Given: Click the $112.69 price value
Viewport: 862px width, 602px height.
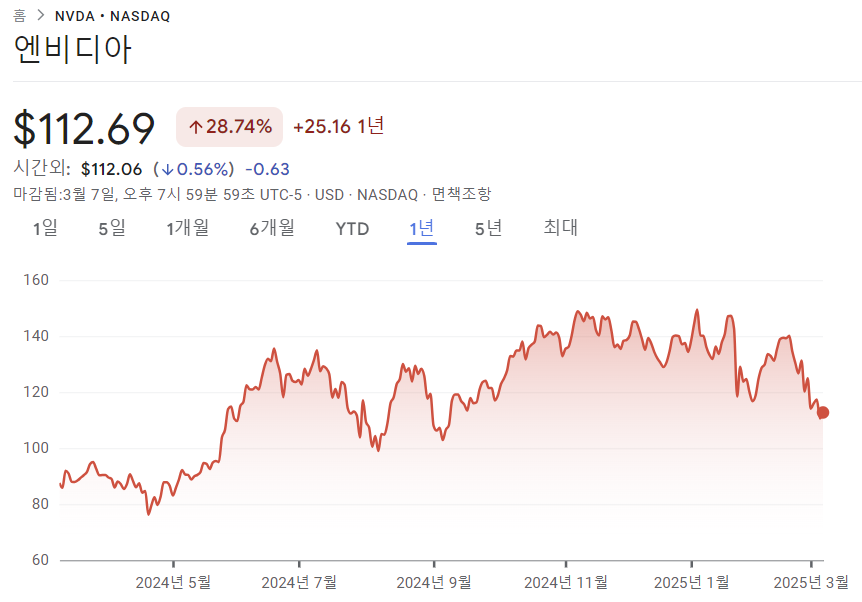Looking at the screenshot, I should (x=84, y=128).
